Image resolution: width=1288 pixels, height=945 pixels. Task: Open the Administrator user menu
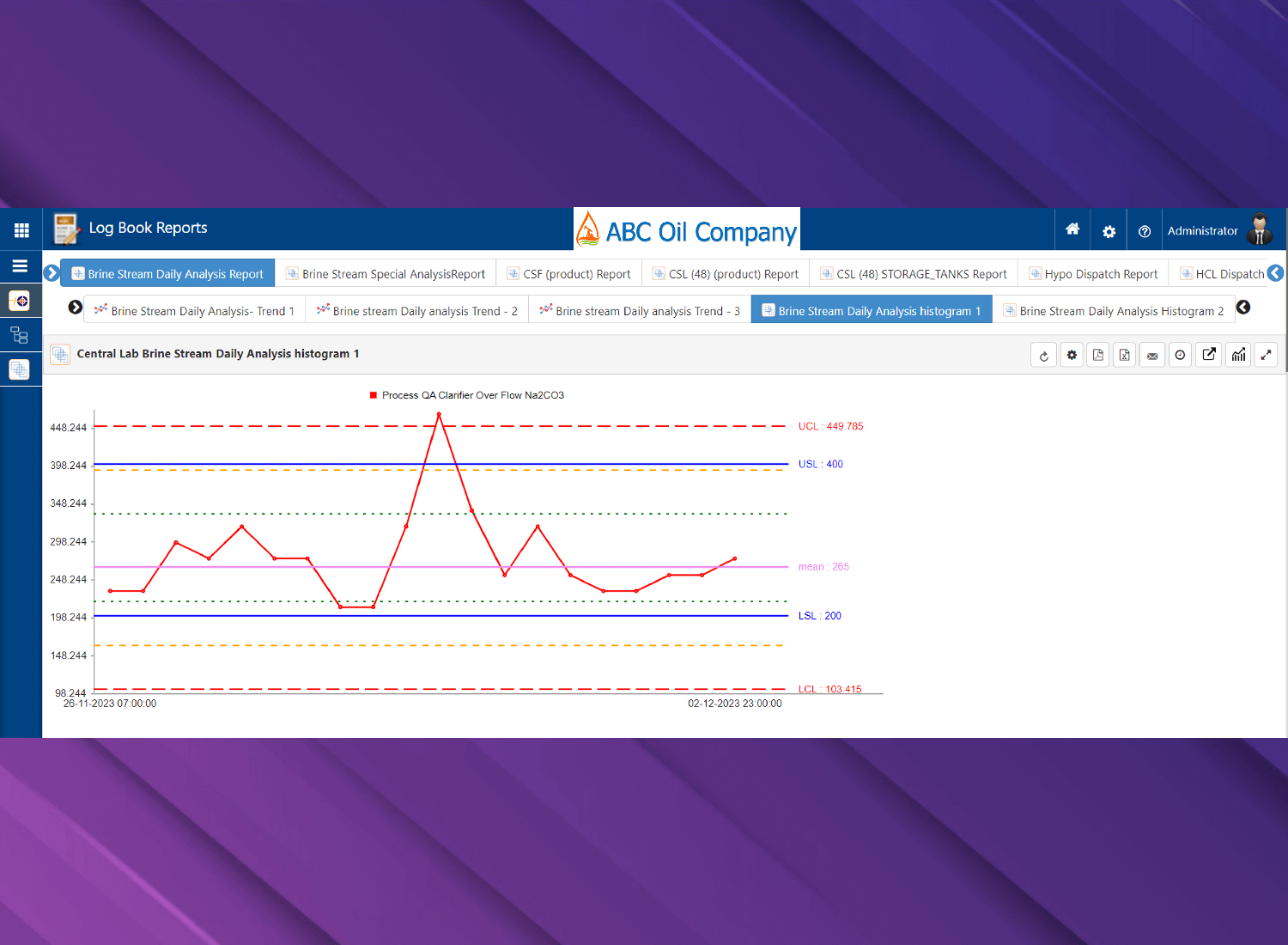point(1219,230)
